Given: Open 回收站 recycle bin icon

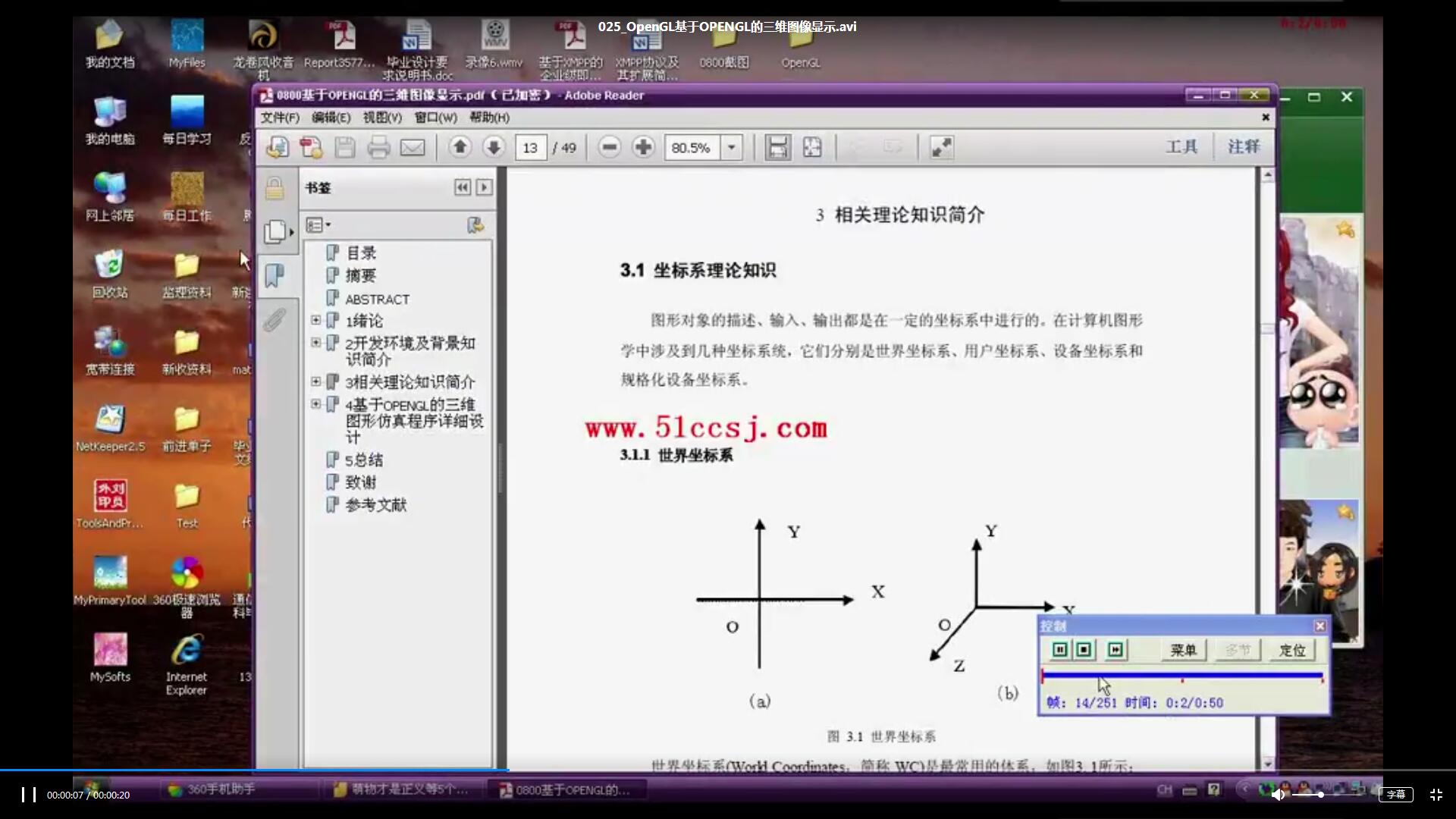Looking at the screenshot, I should click(x=110, y=274).
